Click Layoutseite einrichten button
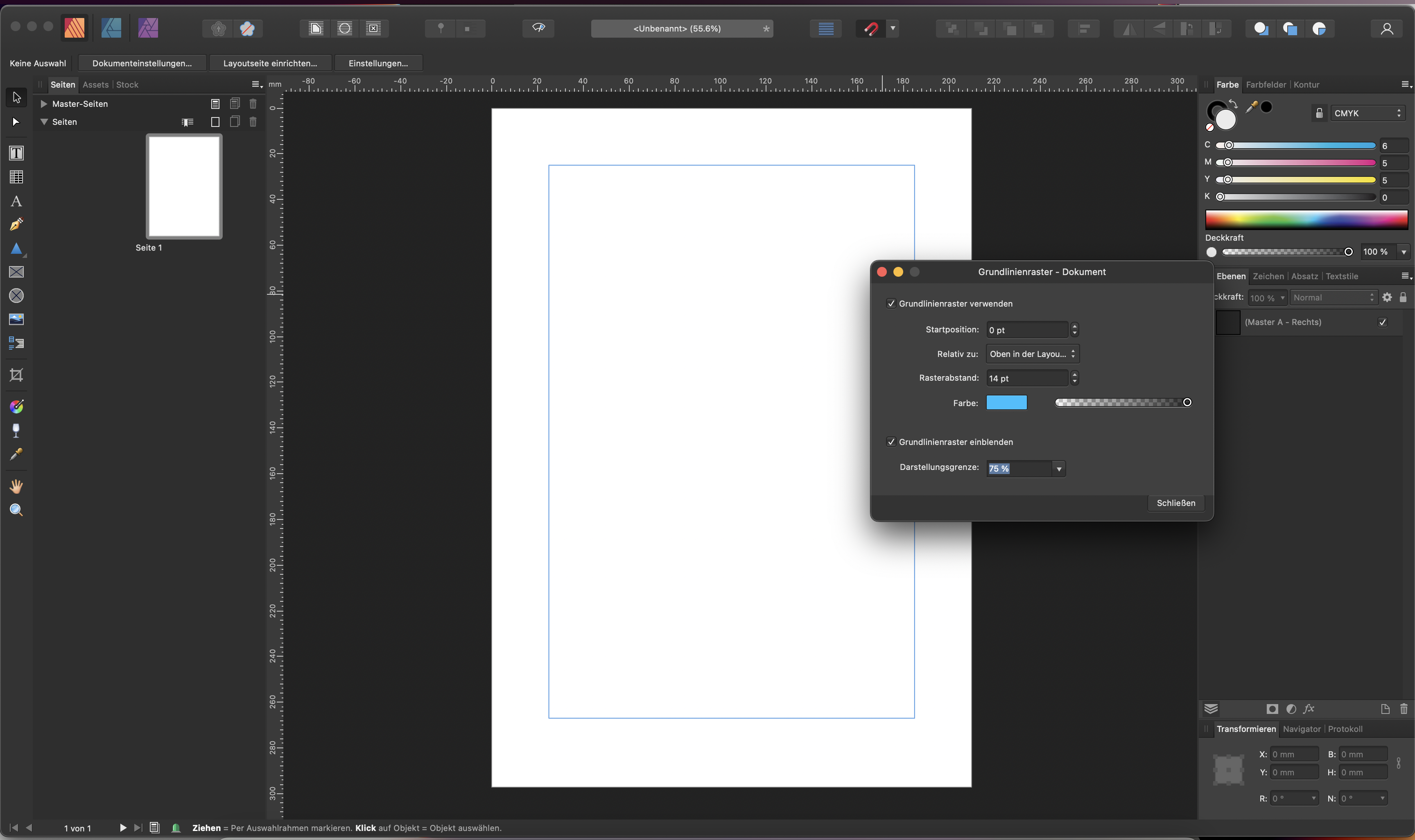1415x840 pixels. click(x=270, y=63)
